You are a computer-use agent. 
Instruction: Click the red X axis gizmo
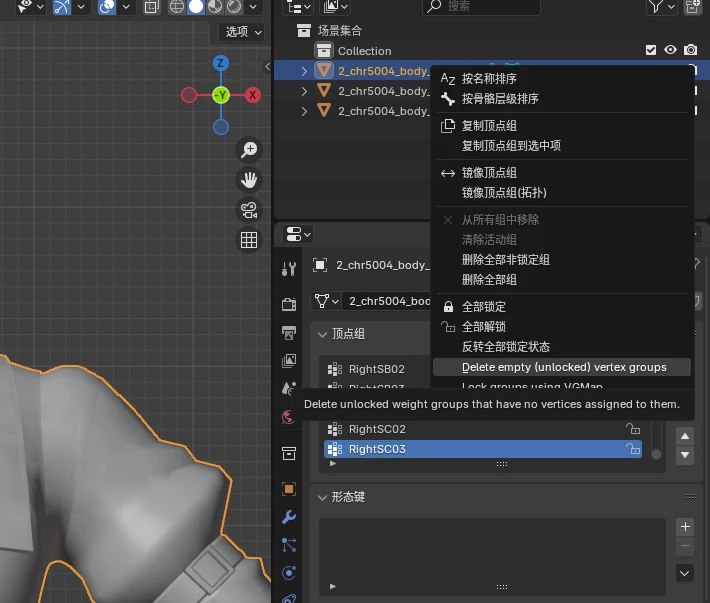tap(253, 95)
